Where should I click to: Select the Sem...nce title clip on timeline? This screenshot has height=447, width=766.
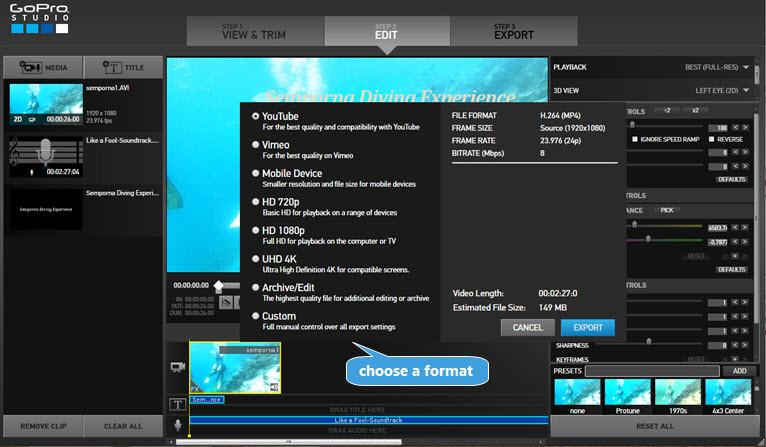point(207,400)
